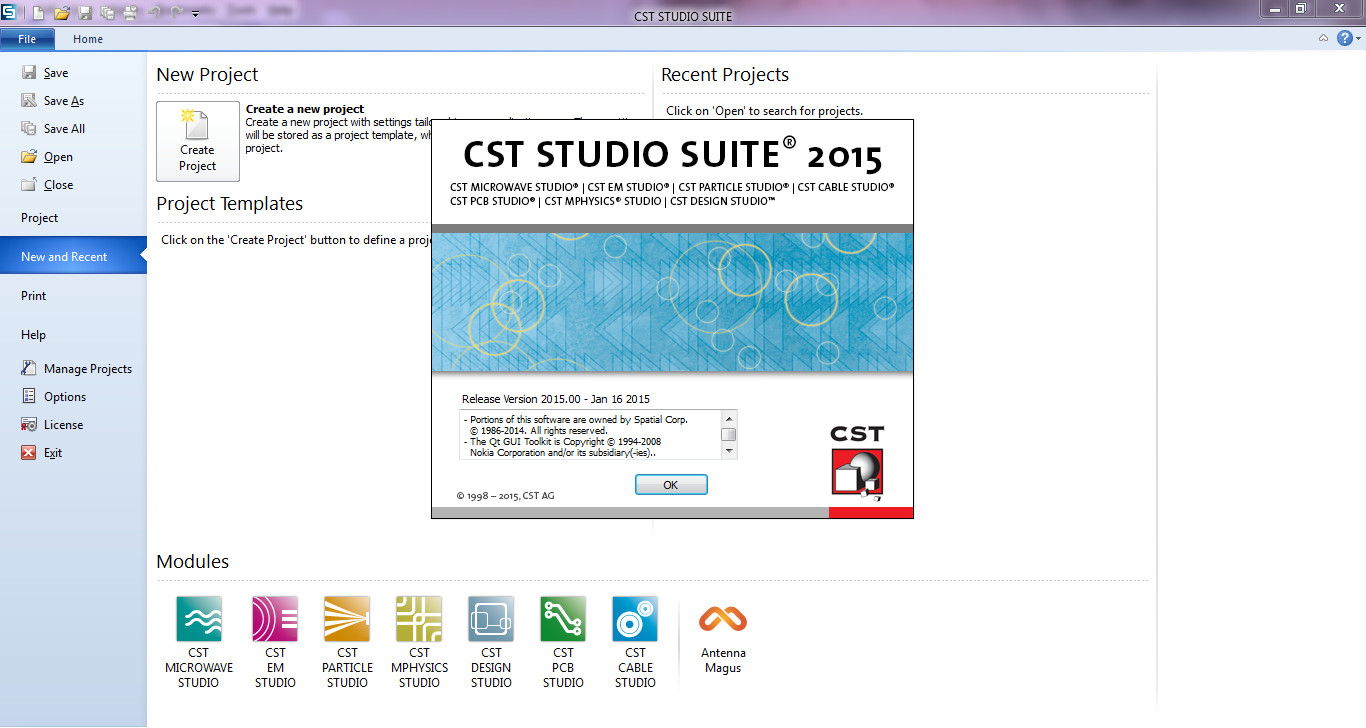Minimize the CST STUDIO SUITE window
This screenshot has height=728, width=1366.
point(1274,9)
